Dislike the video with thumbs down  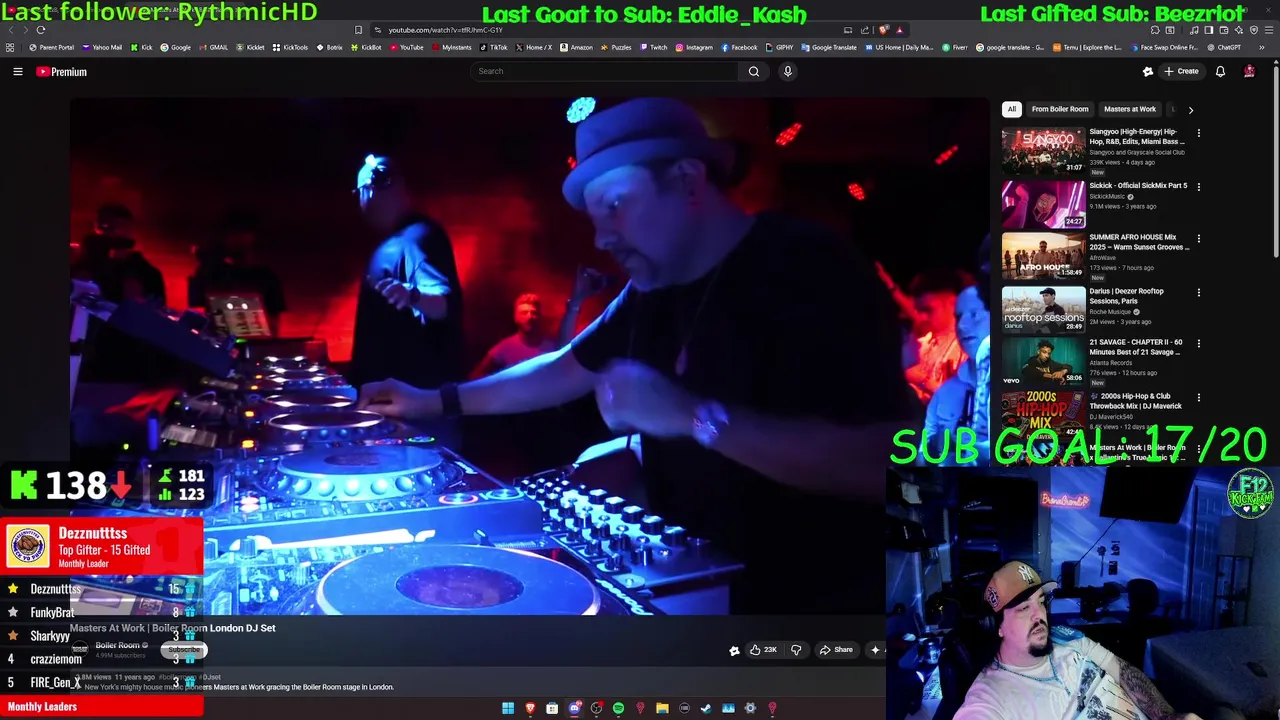click(x=796, y=650)
